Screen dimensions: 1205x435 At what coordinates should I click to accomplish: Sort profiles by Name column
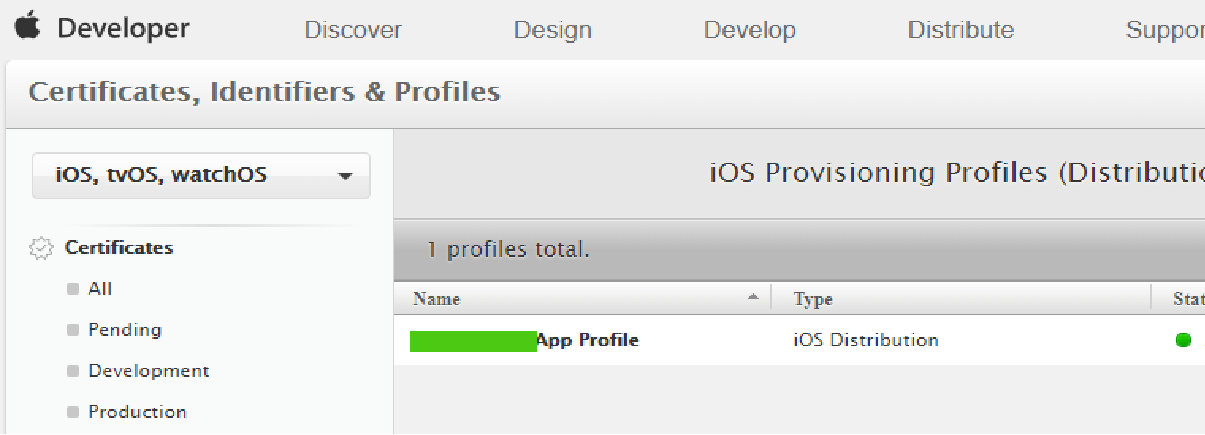coord(437,299)
